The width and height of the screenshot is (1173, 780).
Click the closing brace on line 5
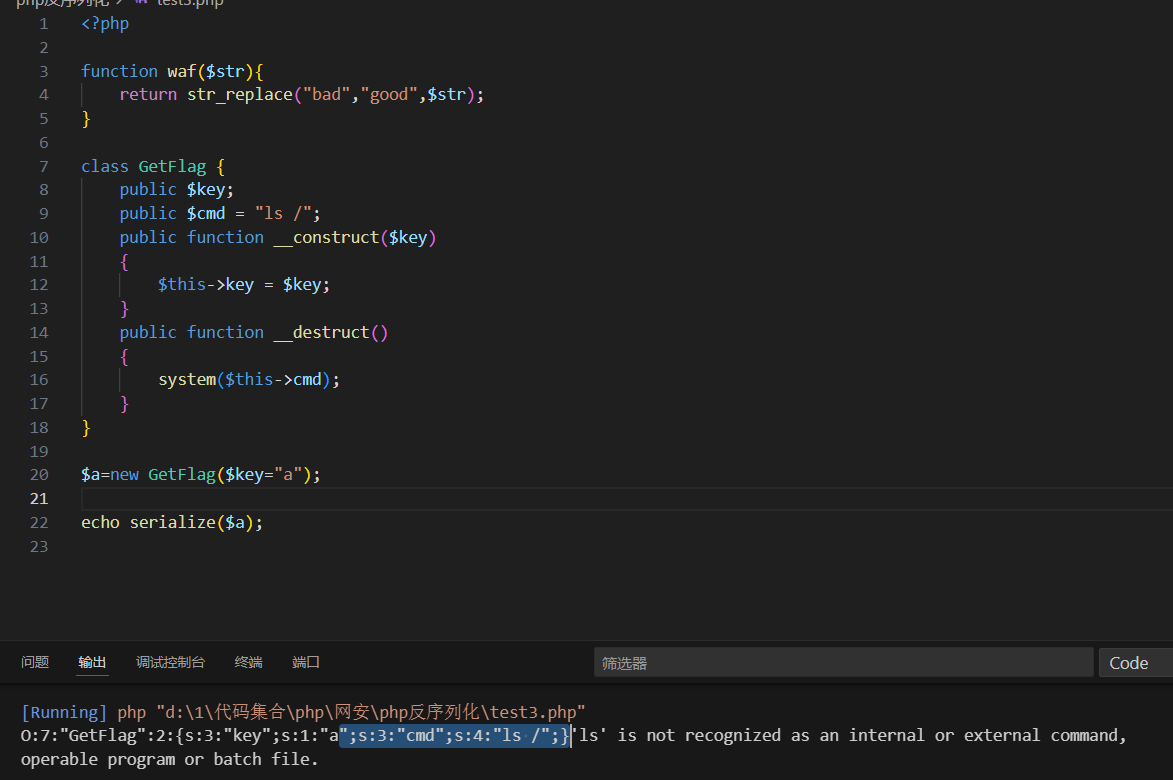point(86,118)
